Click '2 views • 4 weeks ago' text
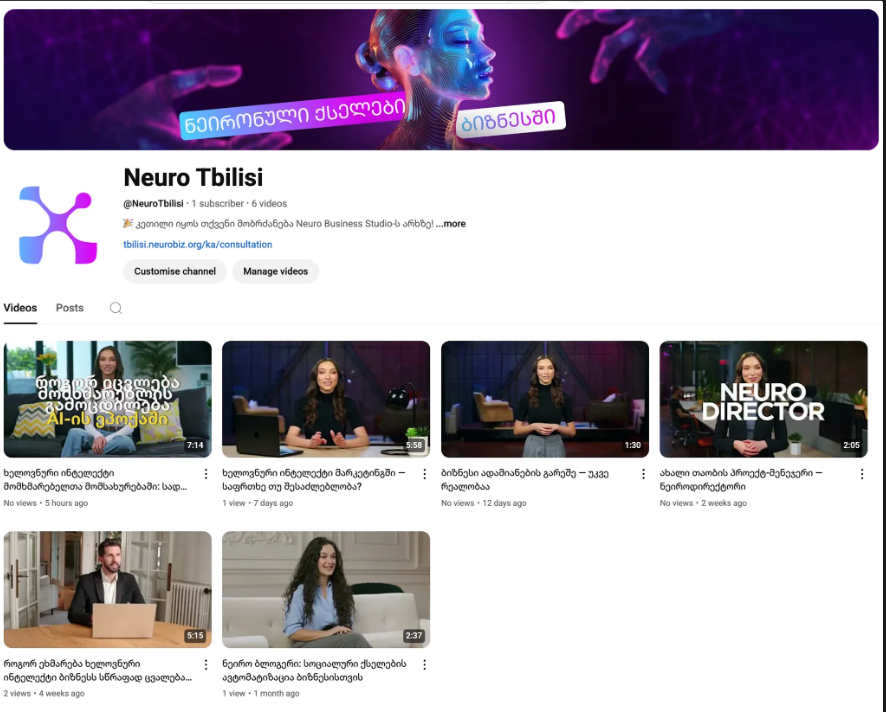 44,693
